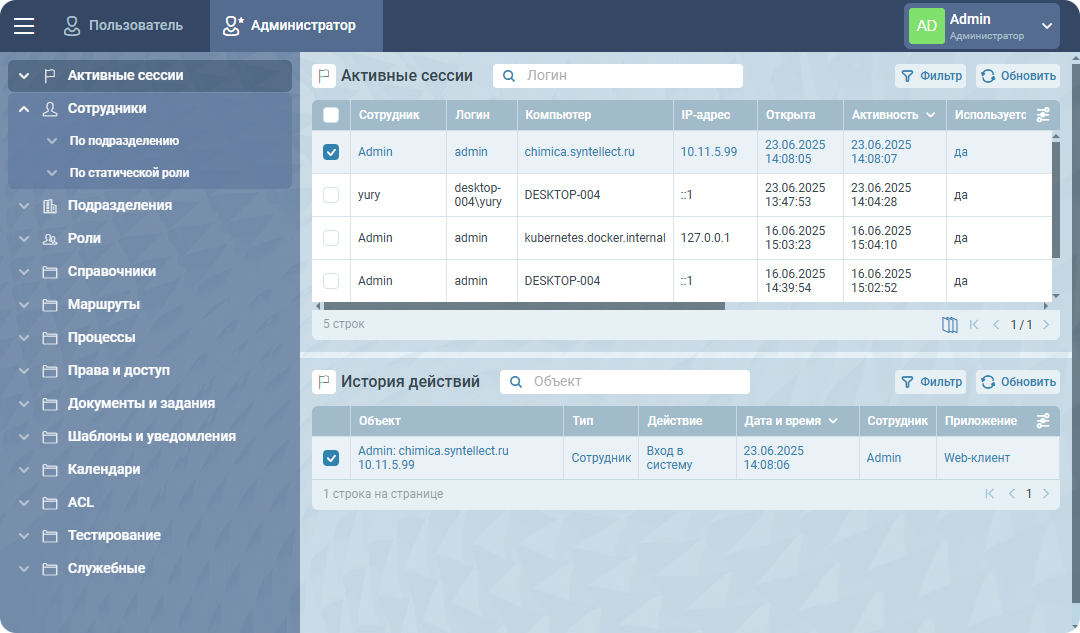This screenshot has width=1080, height=633.
Task: Click the AD user avatar
Action: point(927,26)
